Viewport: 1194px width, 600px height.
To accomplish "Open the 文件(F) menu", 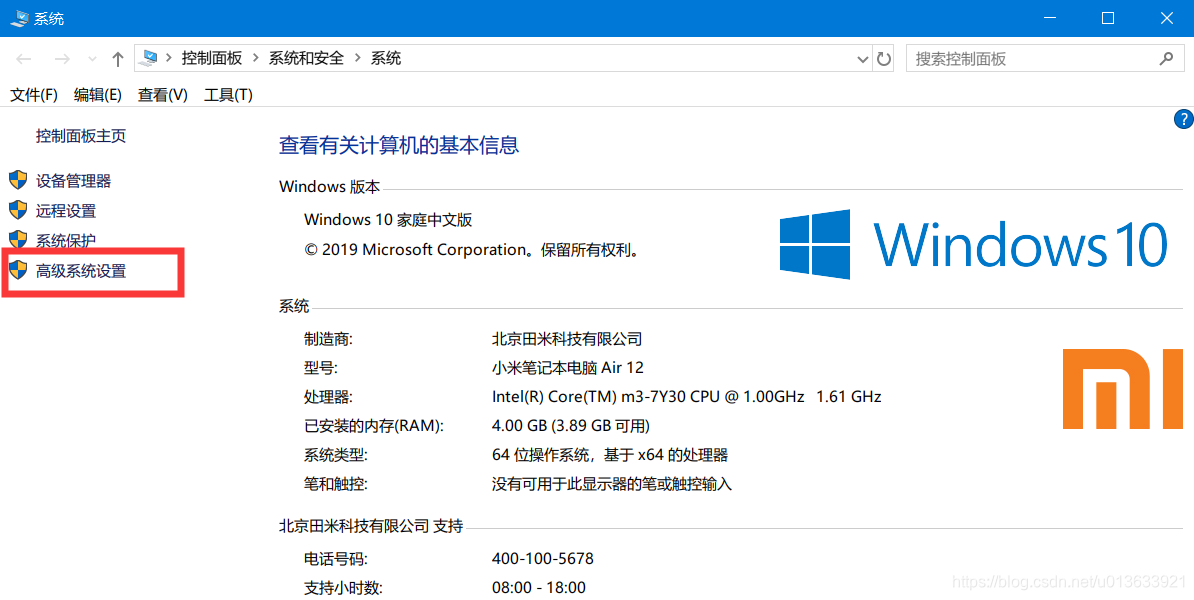I will [x=34, y=95].
